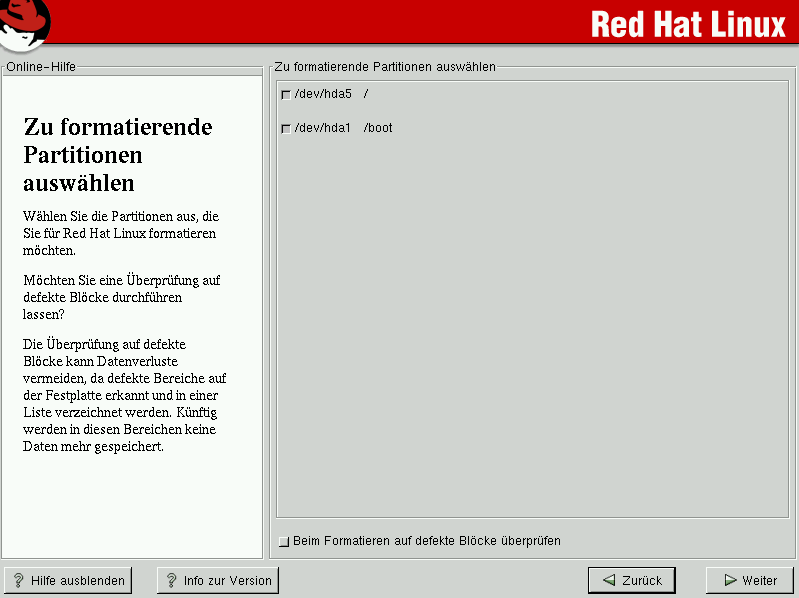This screenshot has width=799, height=598.
Task: Click the question mark icon on Hilfe ausblenden
Action: (x=19, y=581)
